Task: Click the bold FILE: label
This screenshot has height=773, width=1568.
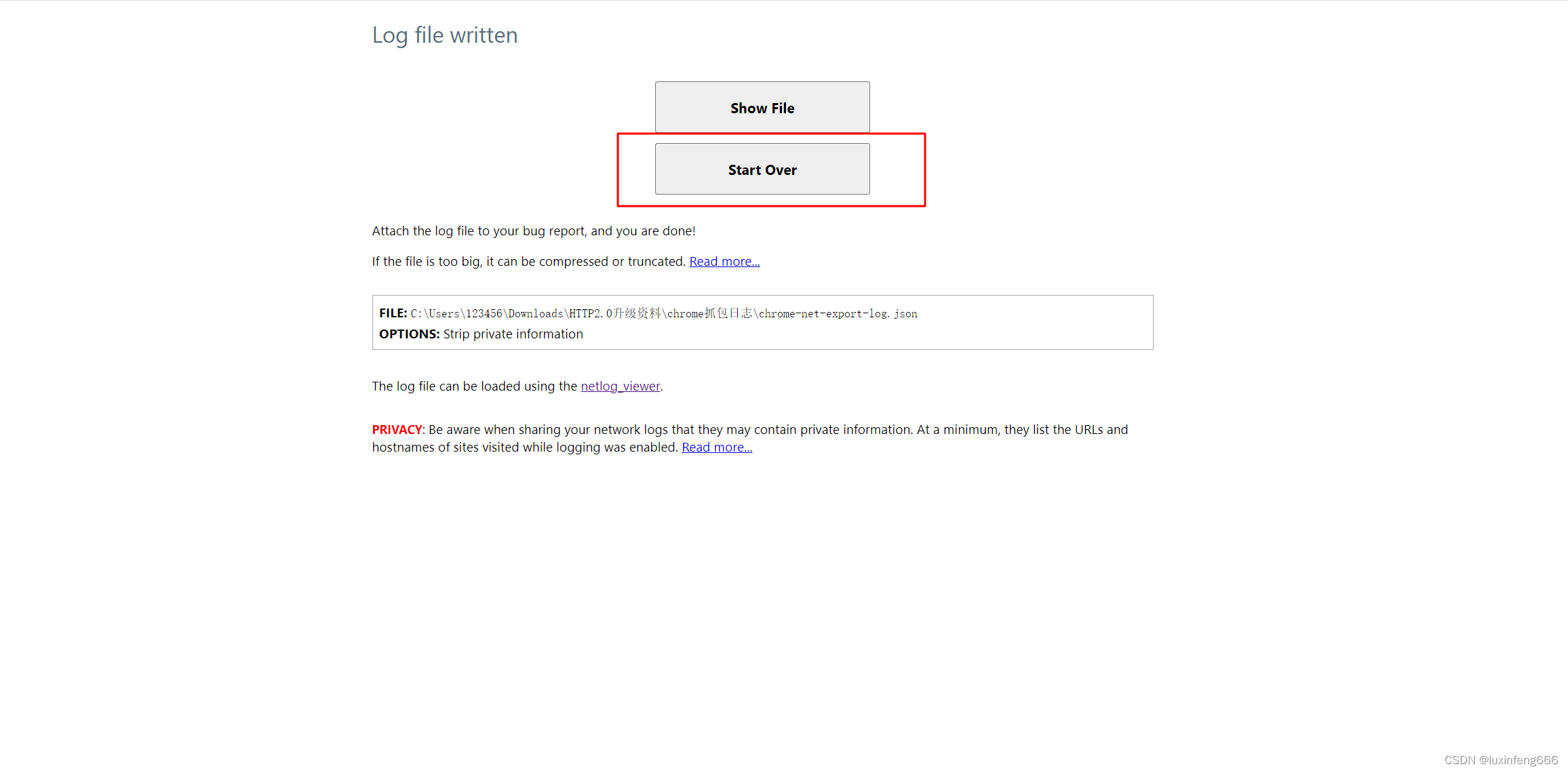Action: coord(393,313)
